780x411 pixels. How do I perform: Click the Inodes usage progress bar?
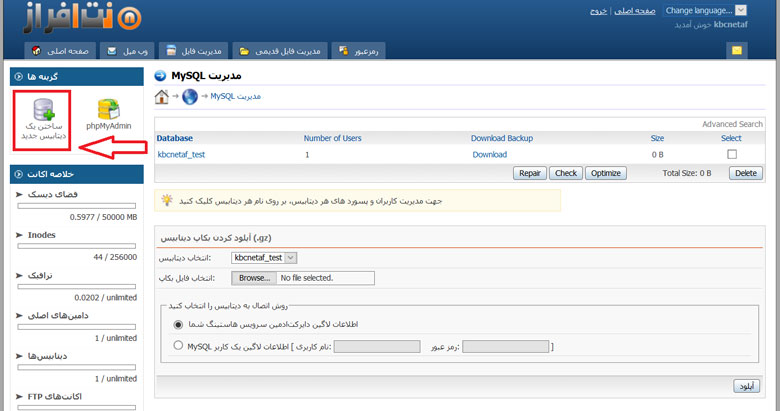click(77, 246)
